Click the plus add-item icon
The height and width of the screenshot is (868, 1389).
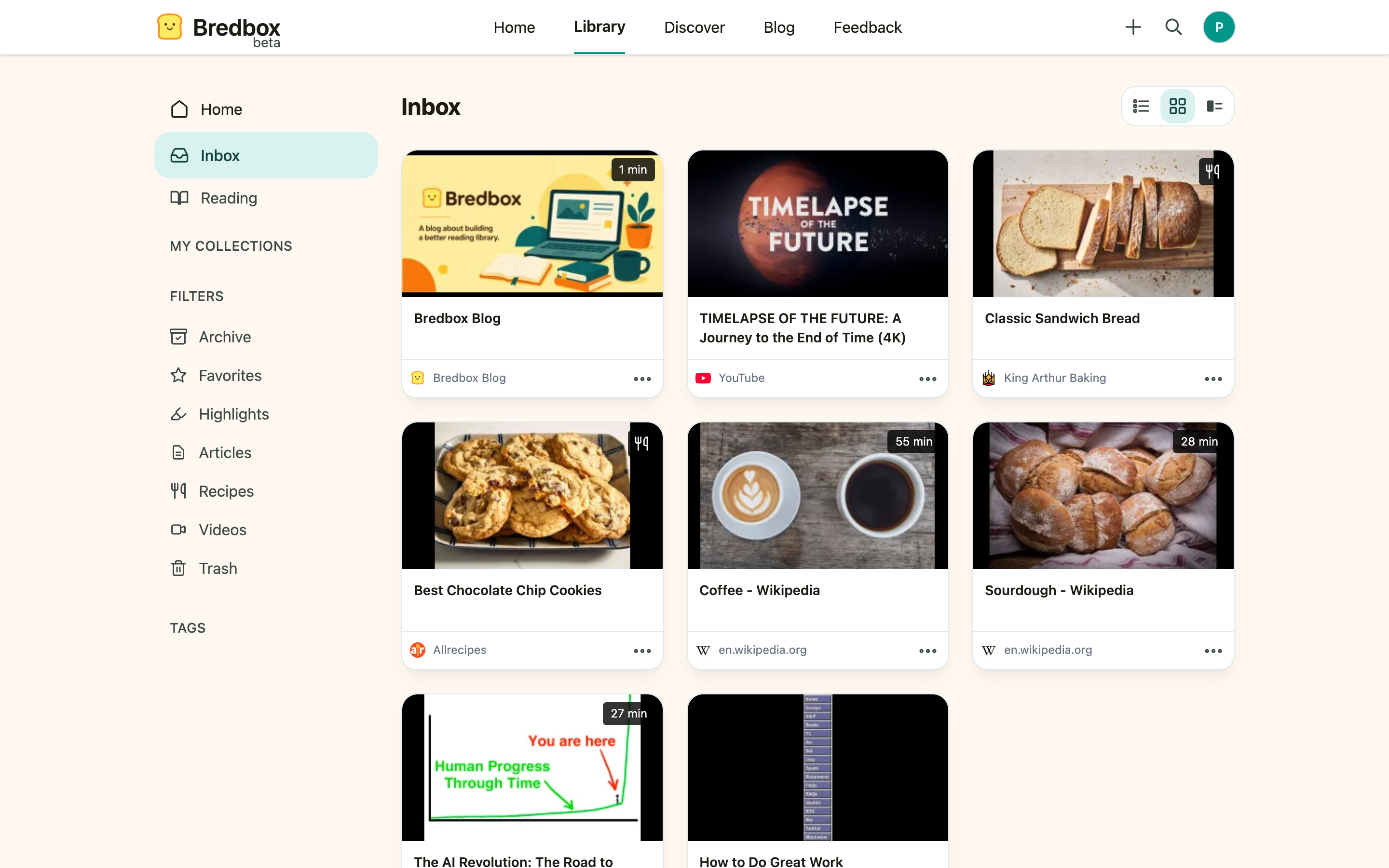(1133, 27)
